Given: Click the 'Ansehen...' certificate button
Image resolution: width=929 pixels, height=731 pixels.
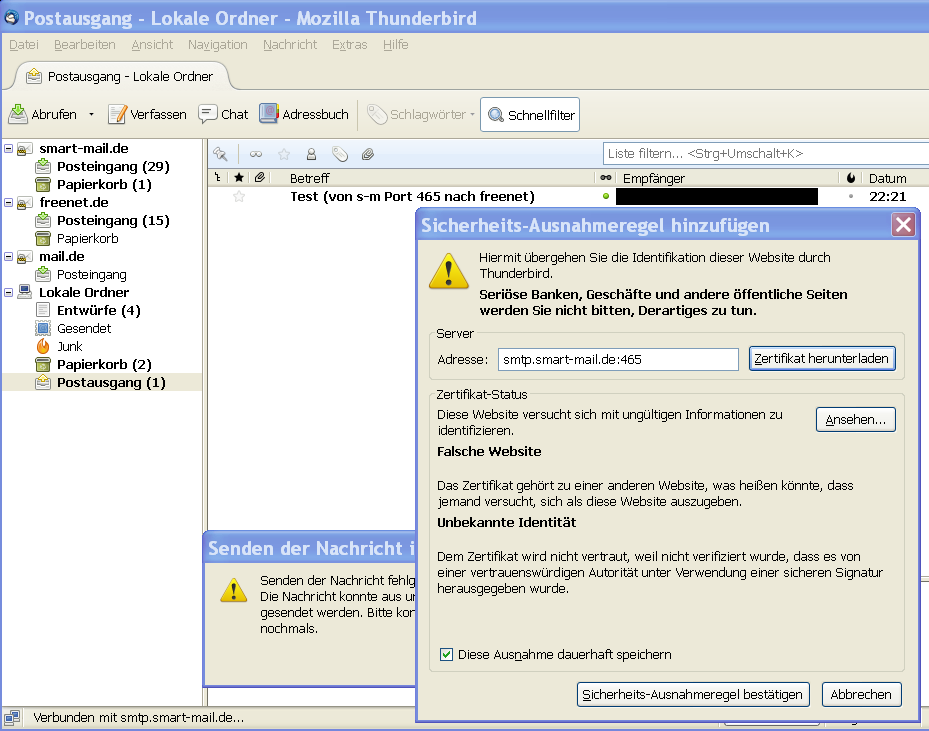Looking at the screenshot, I should [856, 419].
